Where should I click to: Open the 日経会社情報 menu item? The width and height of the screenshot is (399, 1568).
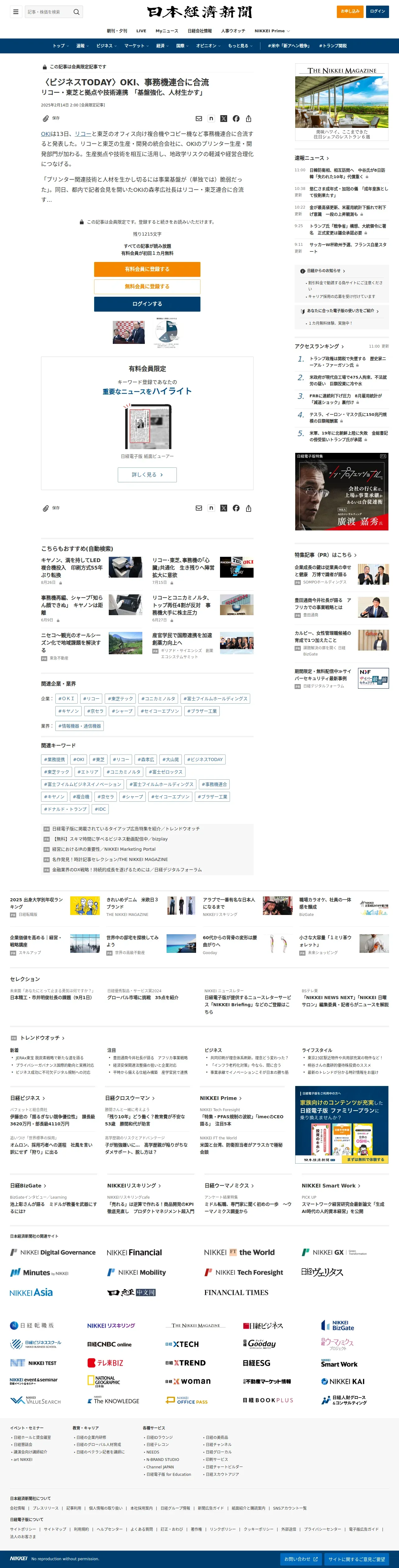[200, 31]
